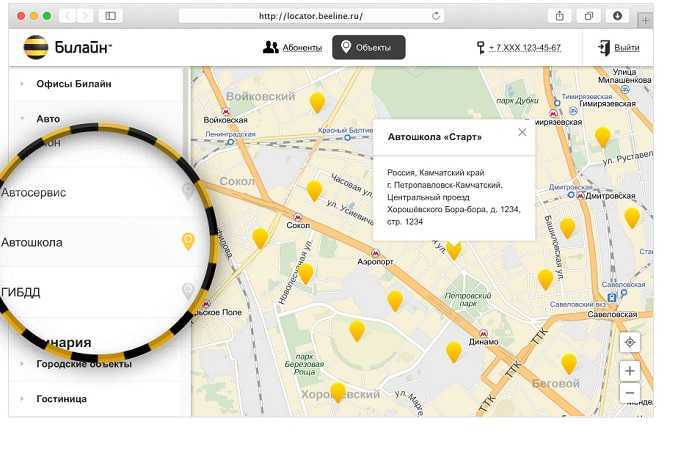Viewport: 700px width, 449px height.
Task: Click the Тимирязевская station label
Action: pos(607,104)
